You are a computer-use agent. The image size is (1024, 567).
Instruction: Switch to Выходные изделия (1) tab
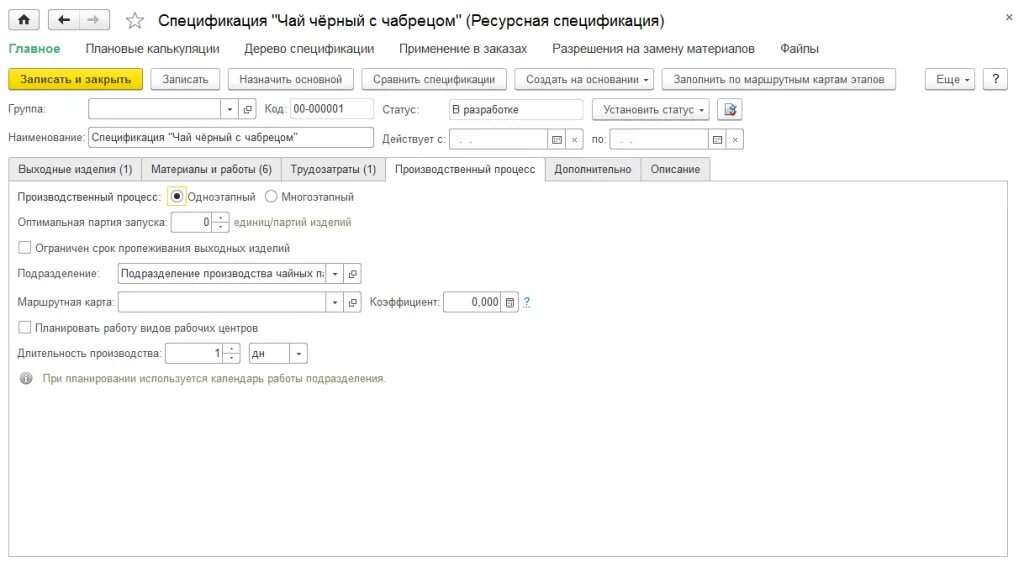75,169
